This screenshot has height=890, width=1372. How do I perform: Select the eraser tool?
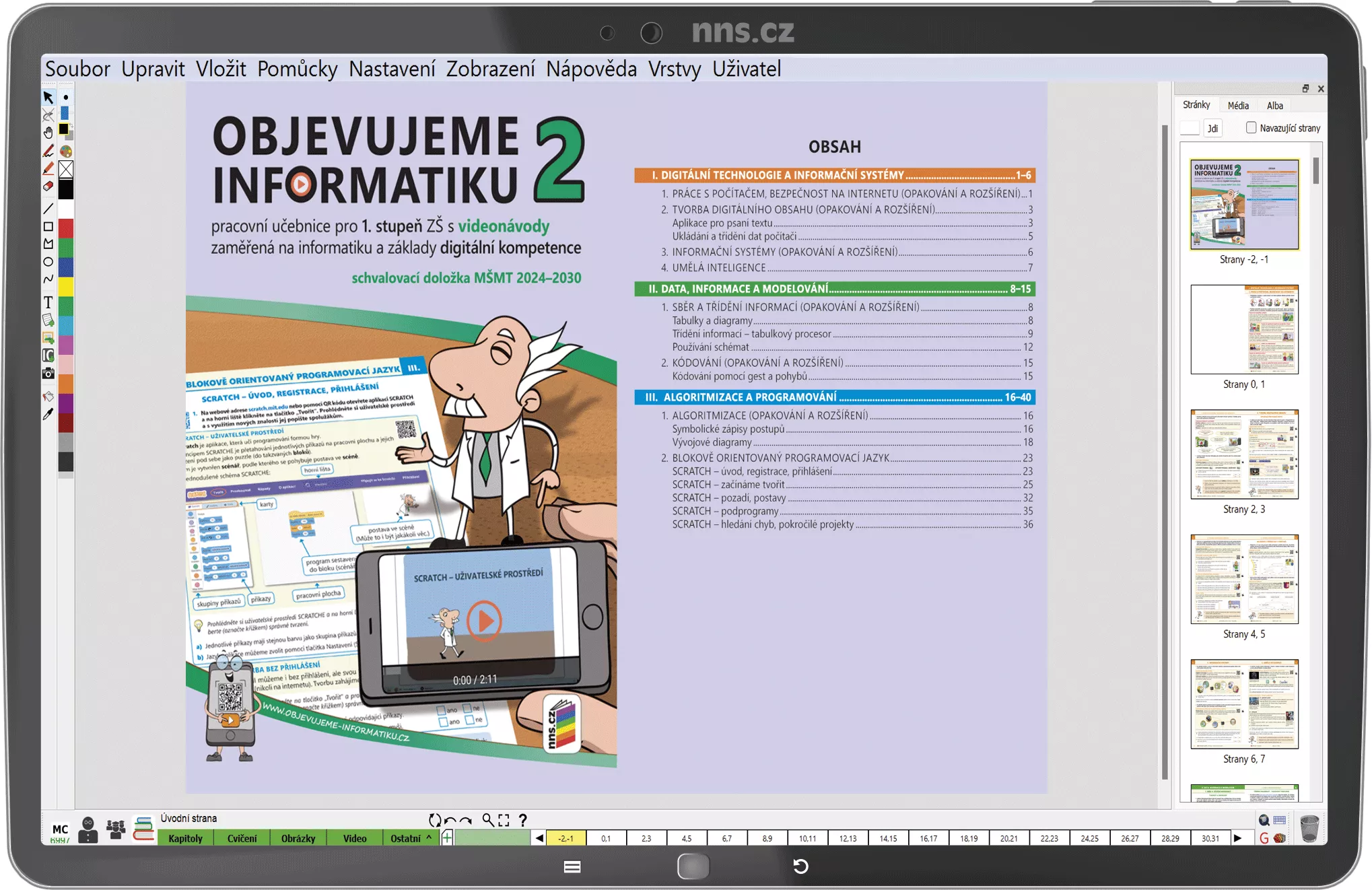(48, 186)
